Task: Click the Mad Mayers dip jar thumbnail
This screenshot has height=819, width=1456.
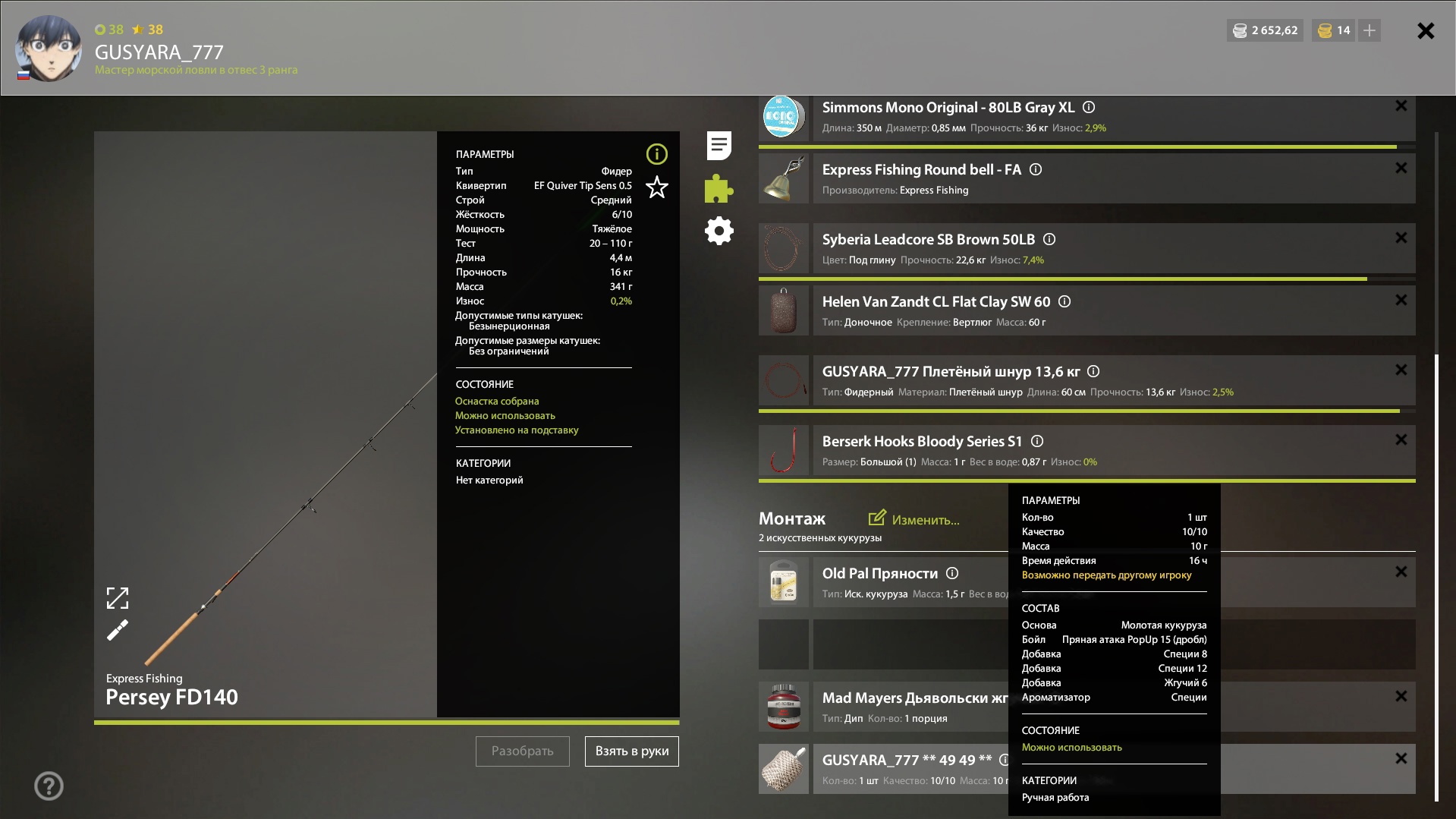Action: click(784, 707)
